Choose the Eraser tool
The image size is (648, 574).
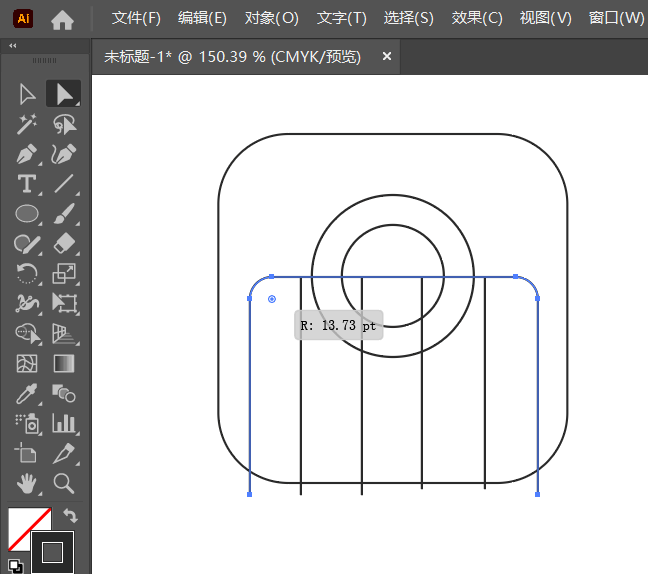pyautogui.click(x=64, y=243)
